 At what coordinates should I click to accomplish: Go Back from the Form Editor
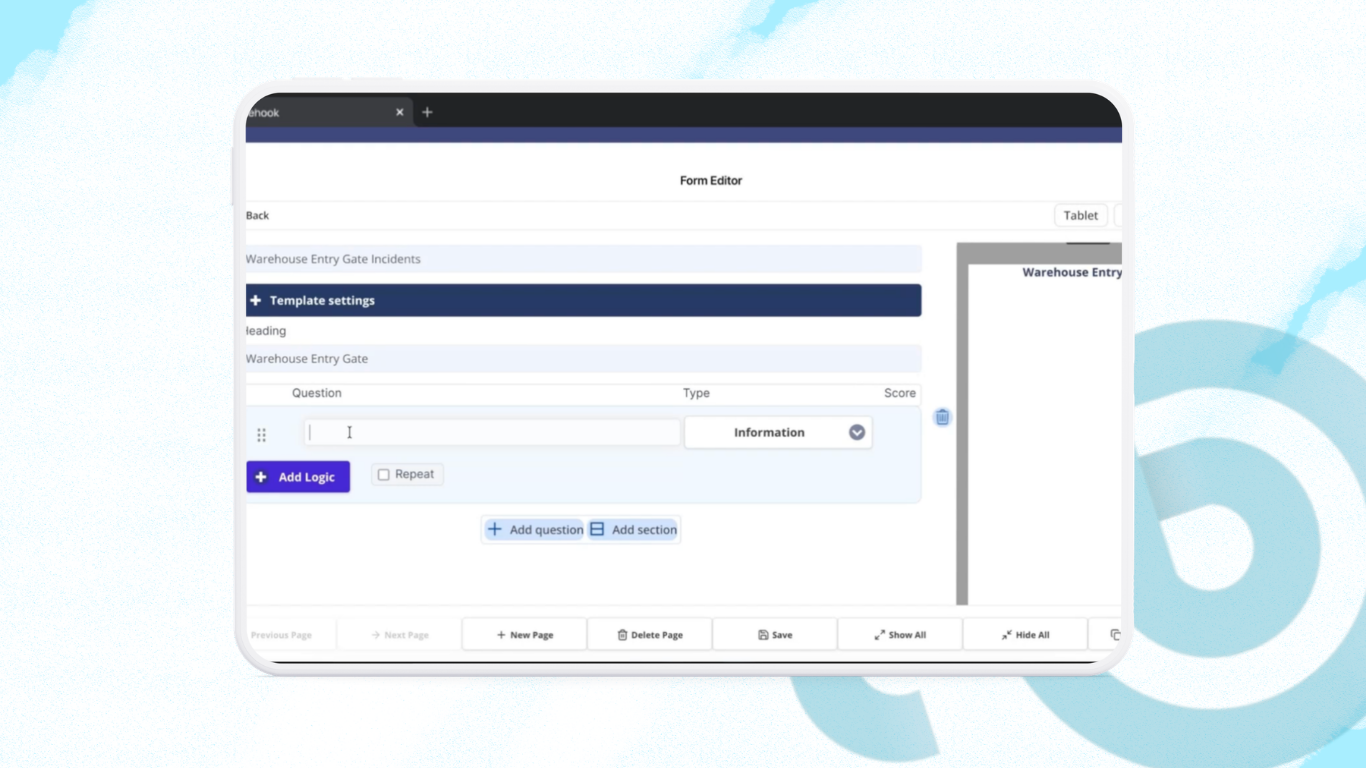(258, 215)
